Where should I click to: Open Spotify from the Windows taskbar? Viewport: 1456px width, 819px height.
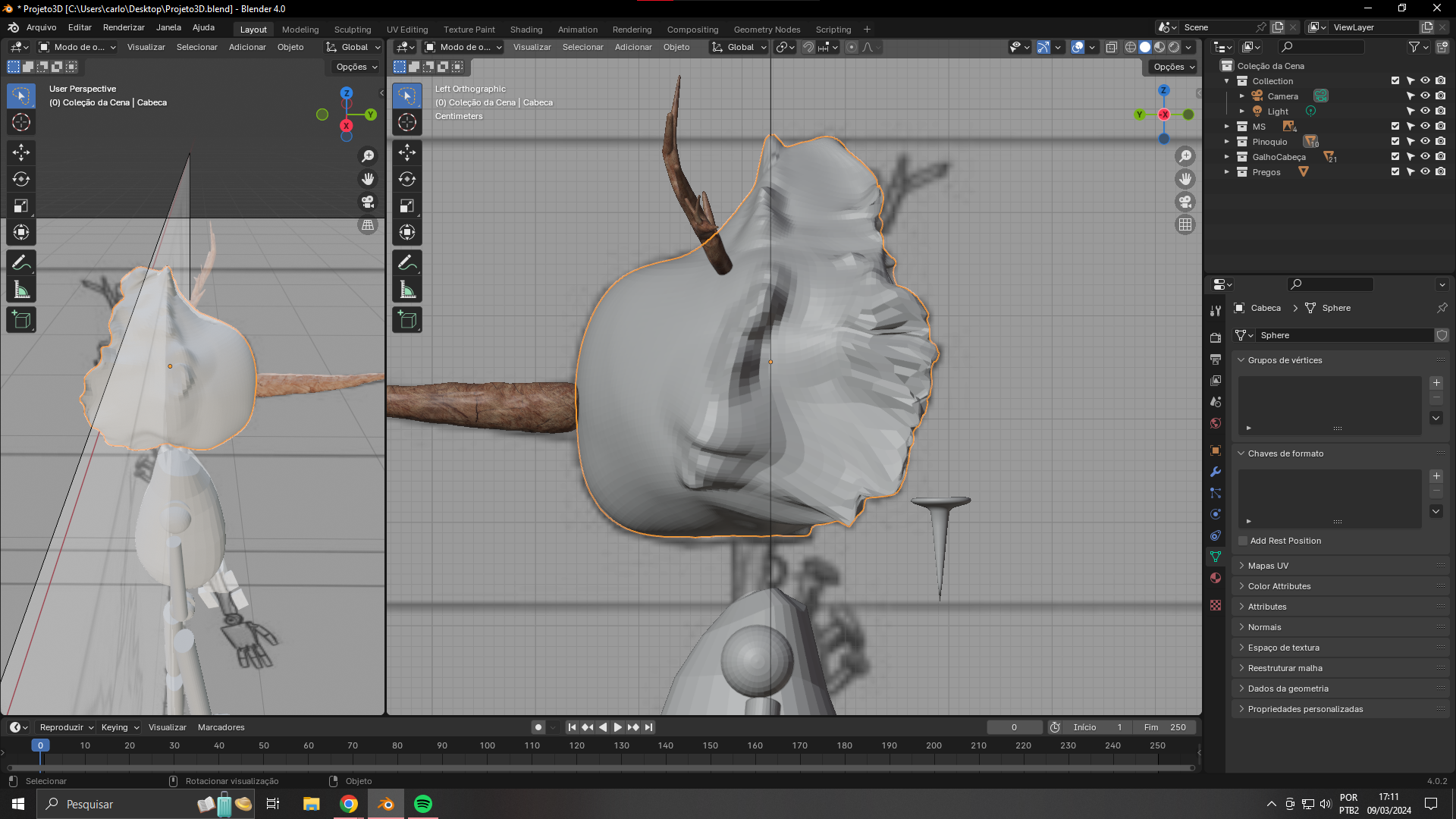[423, 804]
